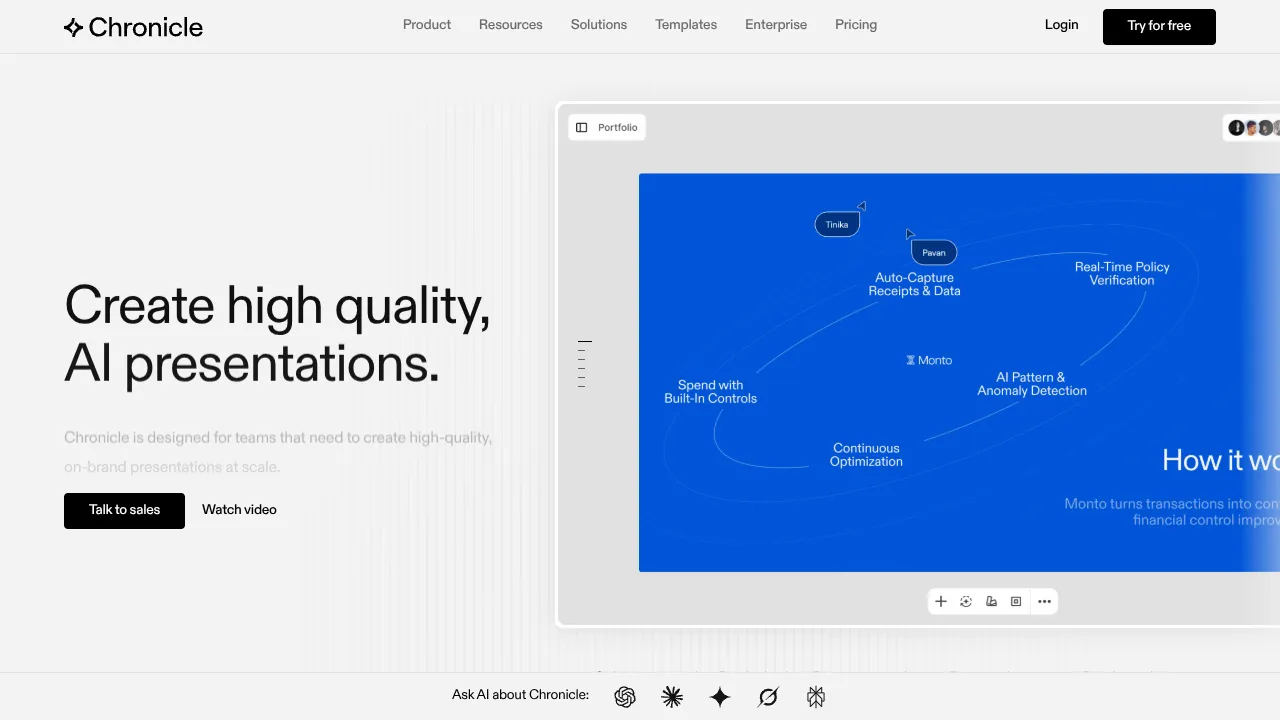Click the collaborator avatar stack
This screenshot has width=1280, height=720.
(1253, 127)
